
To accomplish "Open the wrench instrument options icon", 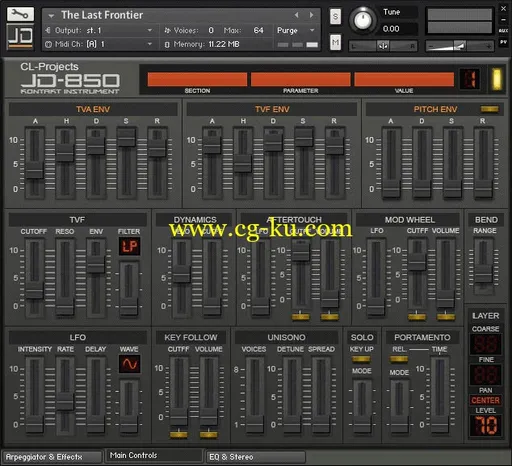I will 20,14.
